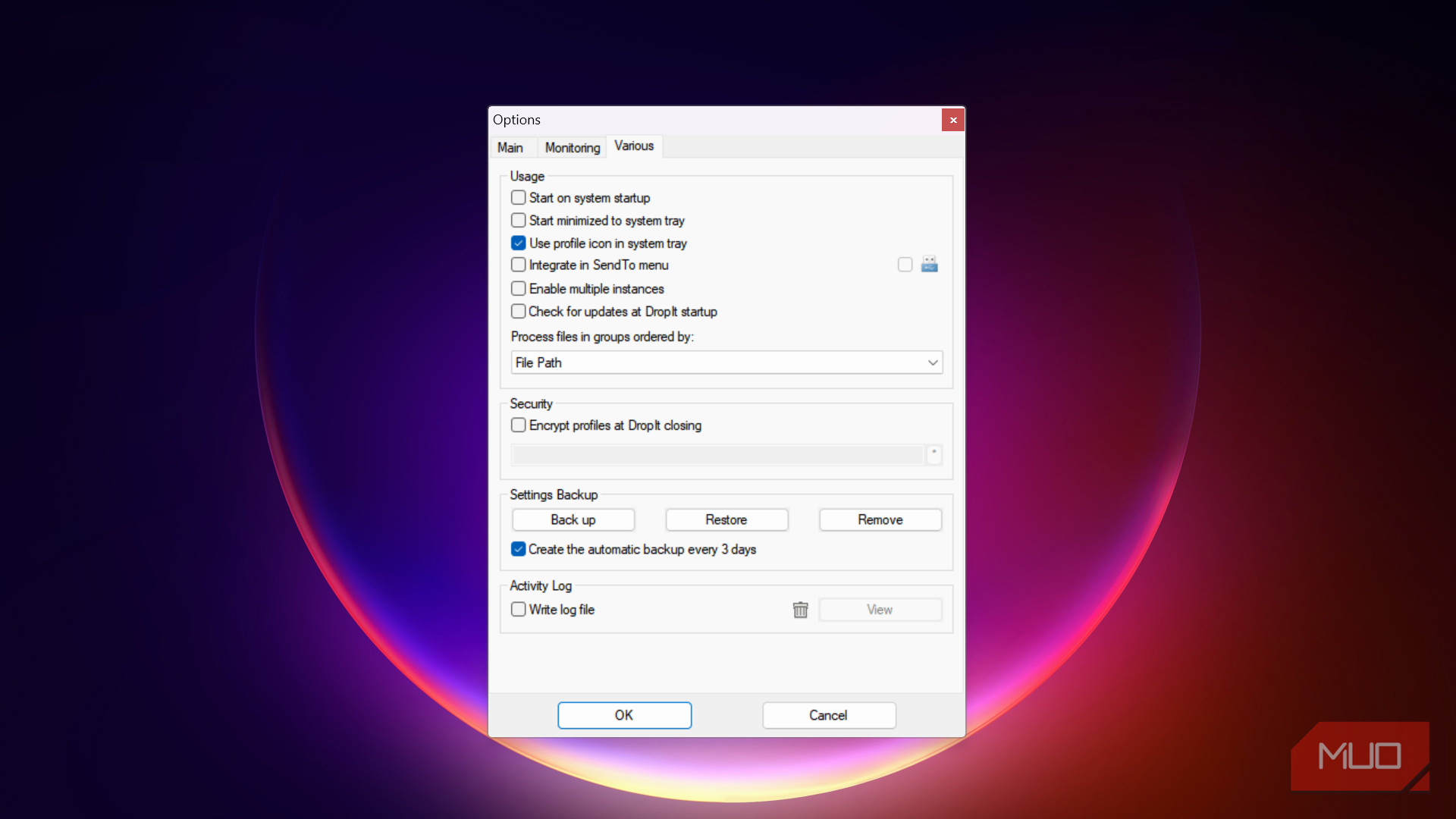Click the Cancel button
The height and width of the screenshot is (819, 1456).
pos(829,715)
